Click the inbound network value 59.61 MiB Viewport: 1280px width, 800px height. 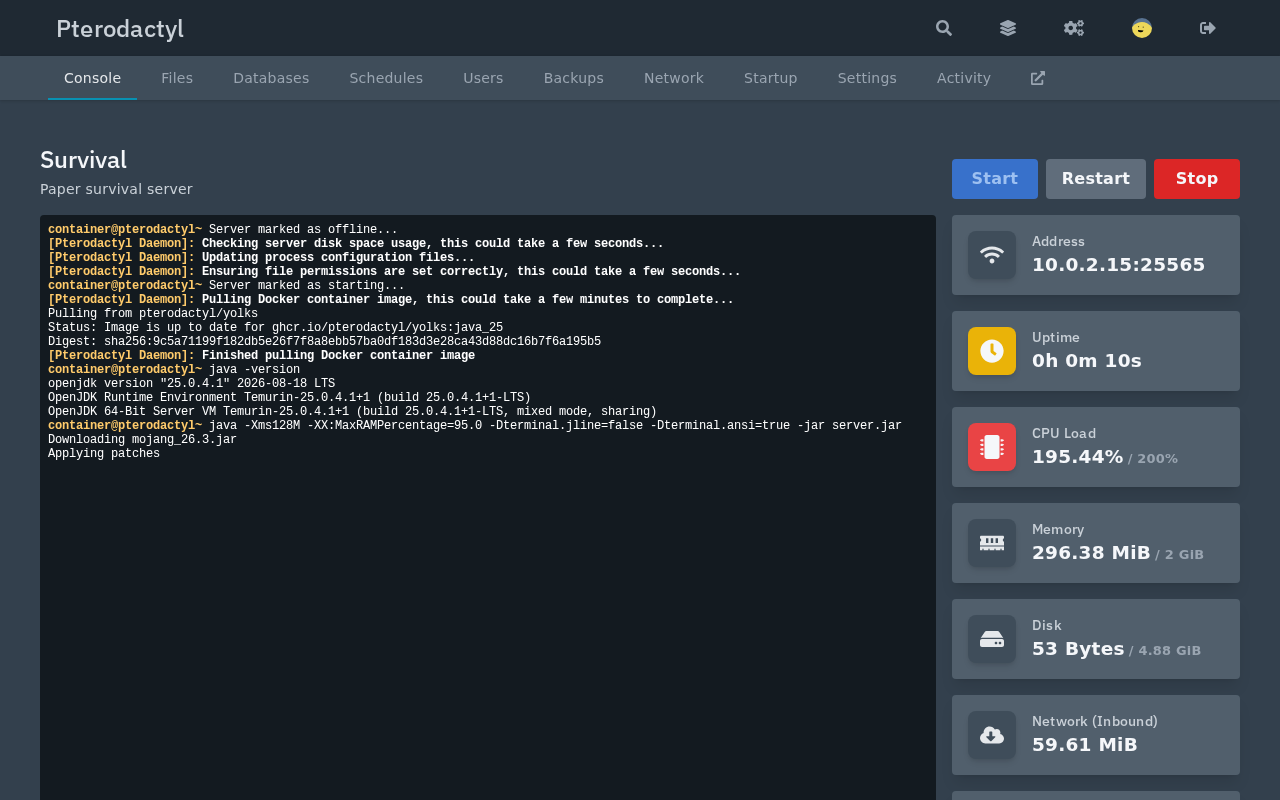1085,745
